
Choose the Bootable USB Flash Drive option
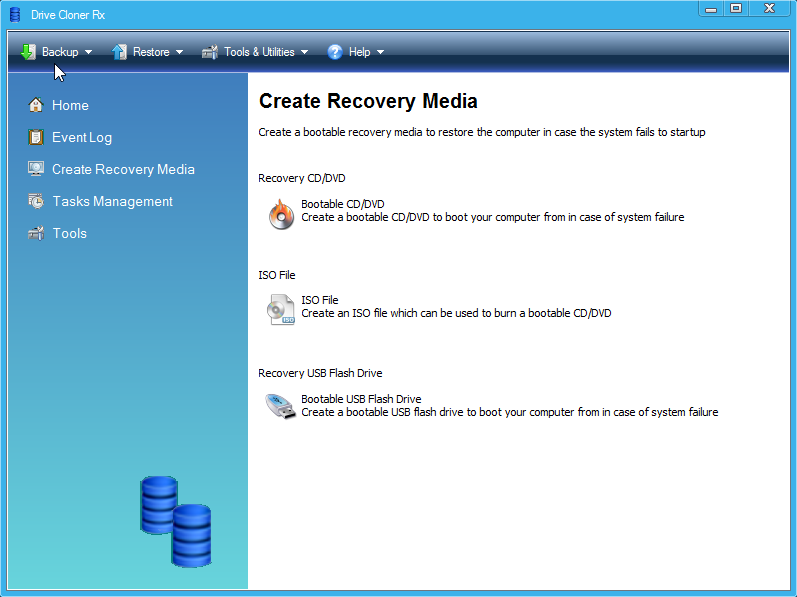(x=361, y=399)
